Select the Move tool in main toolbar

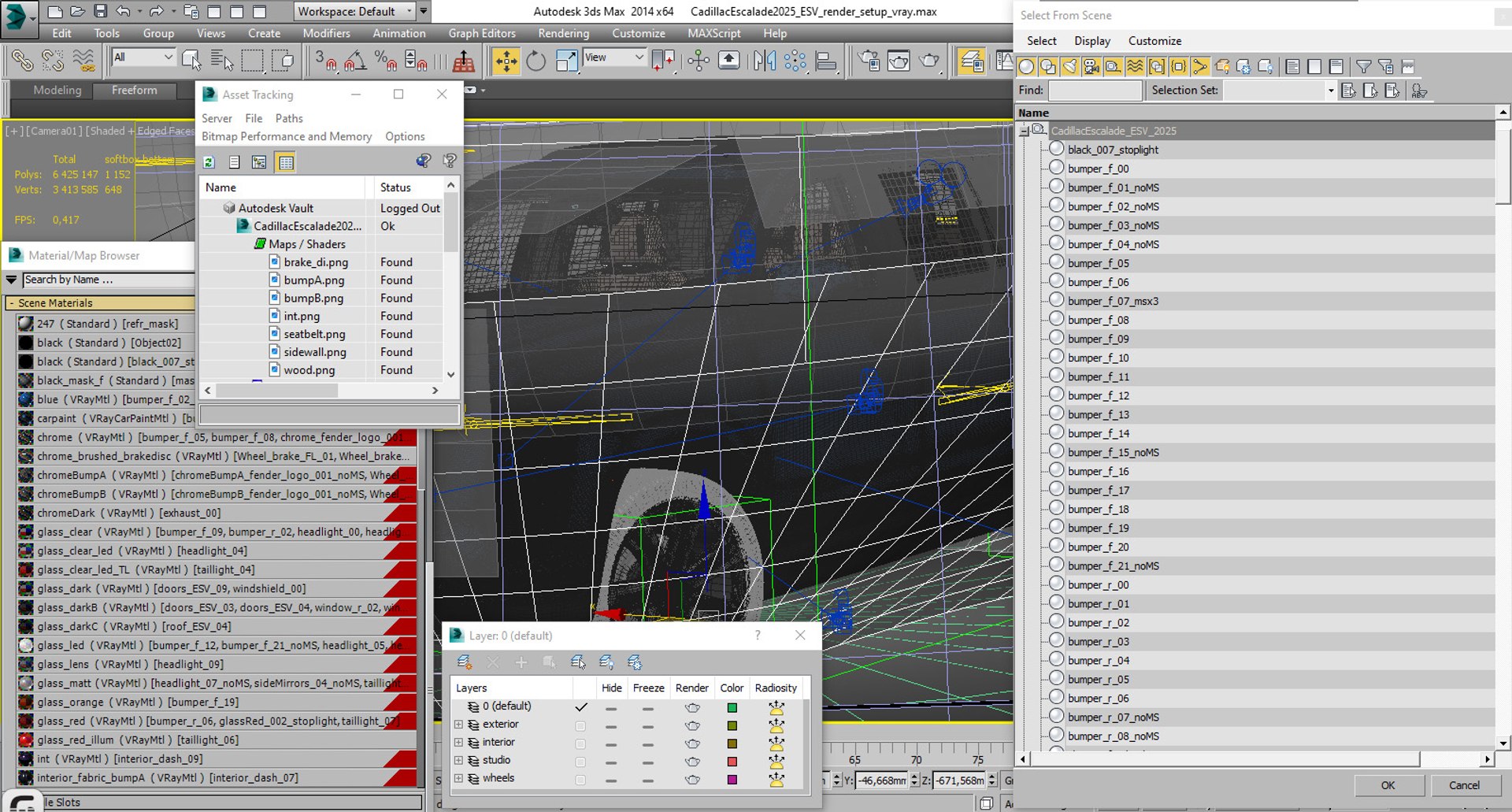pos(506,61)
